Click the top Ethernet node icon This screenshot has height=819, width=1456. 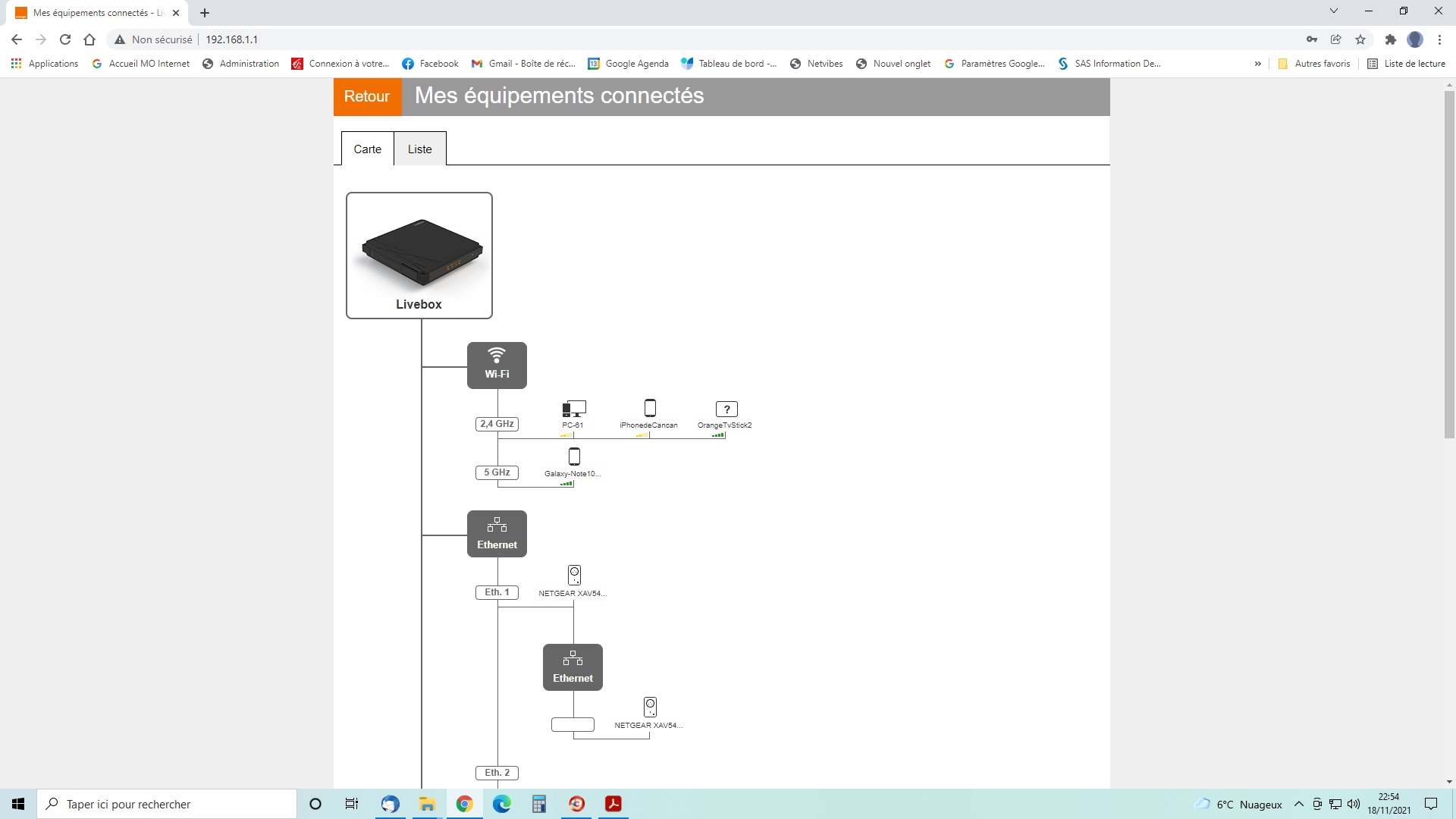pos(497,534)
